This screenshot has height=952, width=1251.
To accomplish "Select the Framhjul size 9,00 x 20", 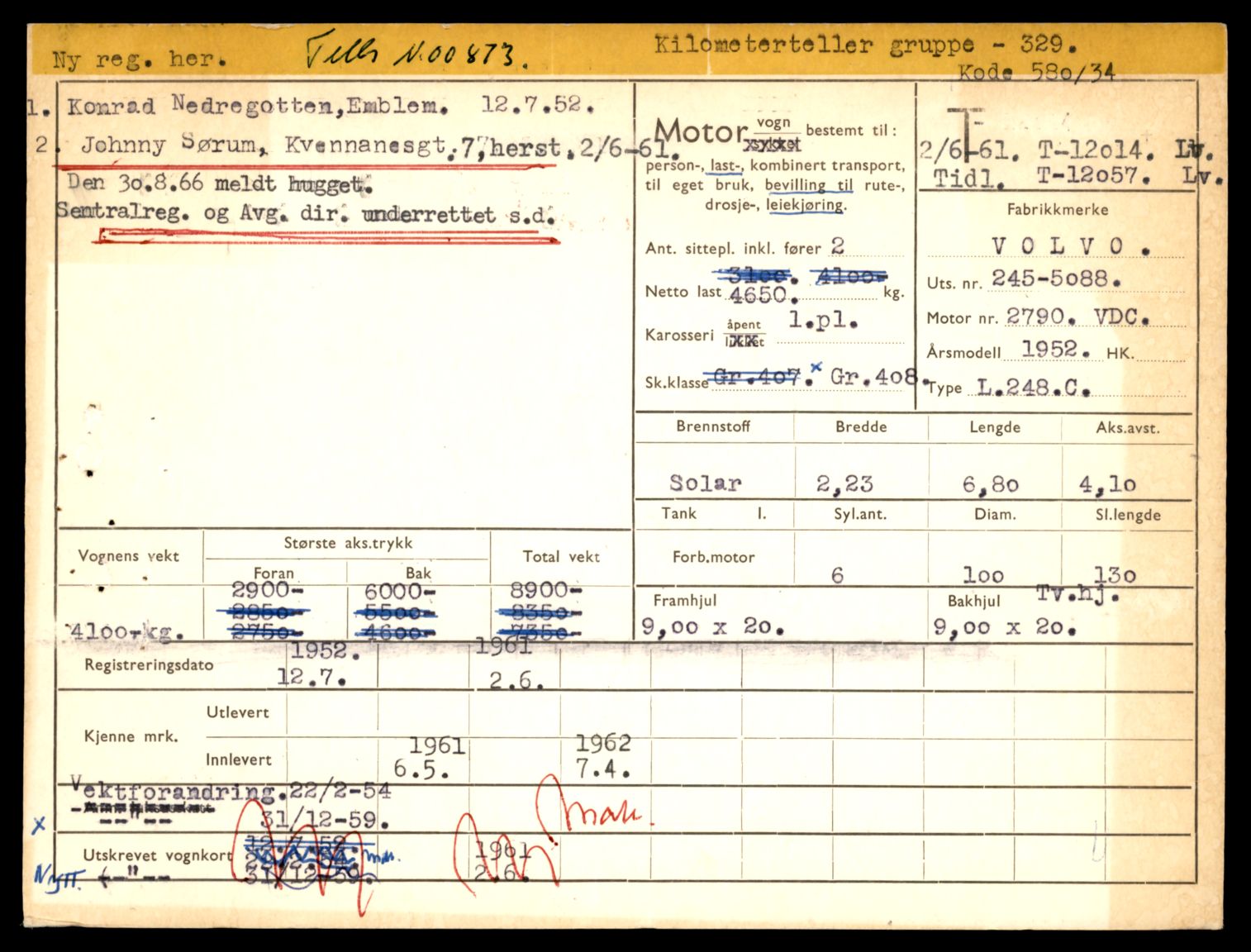I will [711, 627].
